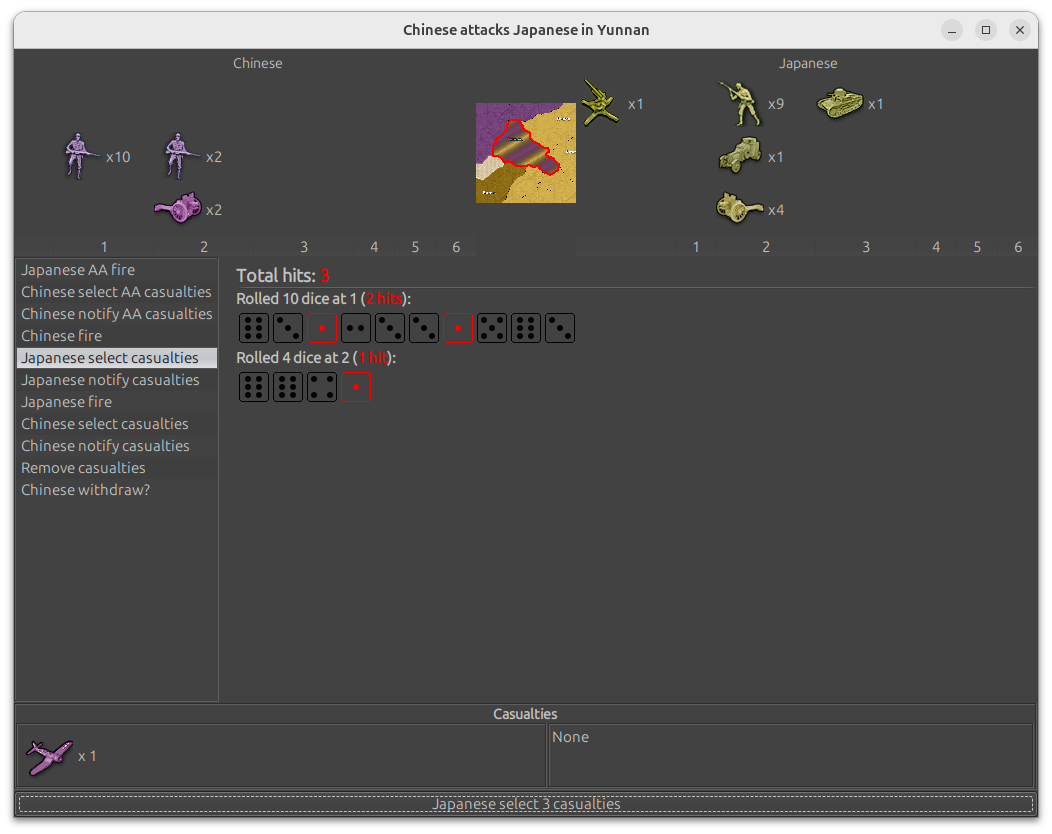Image resolution: width=1052 pixels, height=834 pixels.
Task: Click the Chinese infantry x2 unit icon
Action: pyautogui.click(x=181, y=156)
